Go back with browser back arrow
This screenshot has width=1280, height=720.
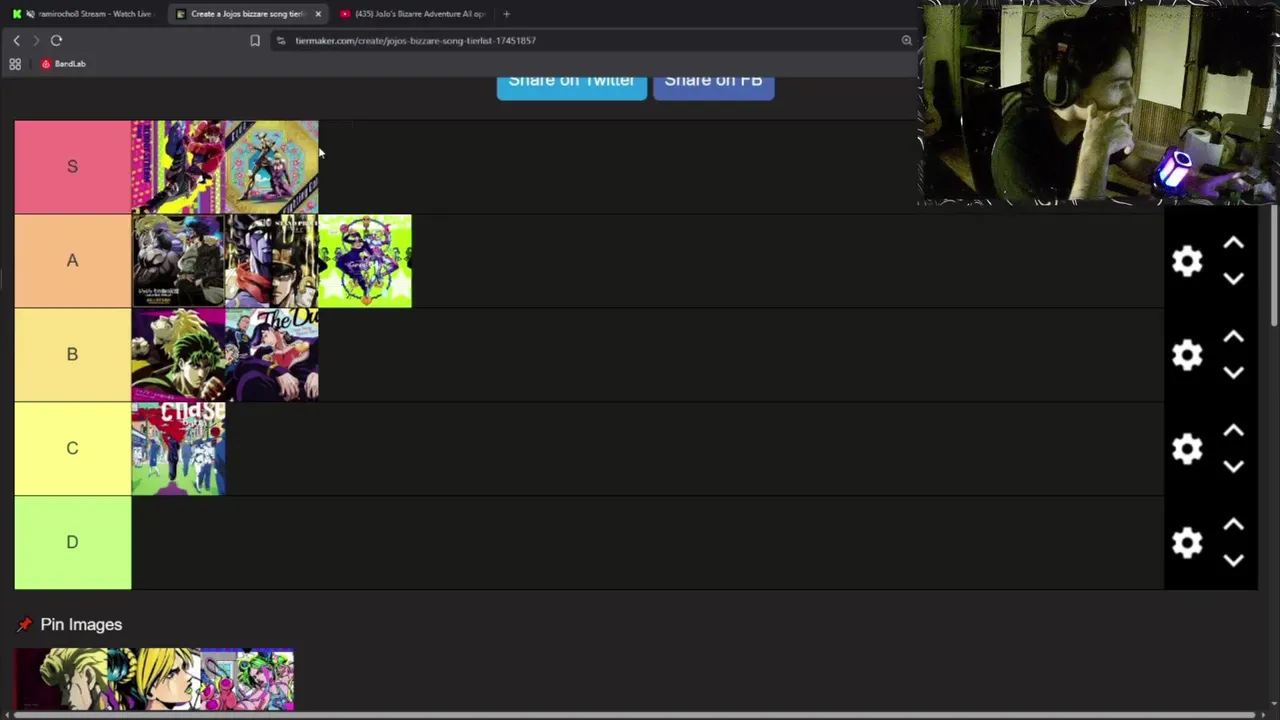16,40
